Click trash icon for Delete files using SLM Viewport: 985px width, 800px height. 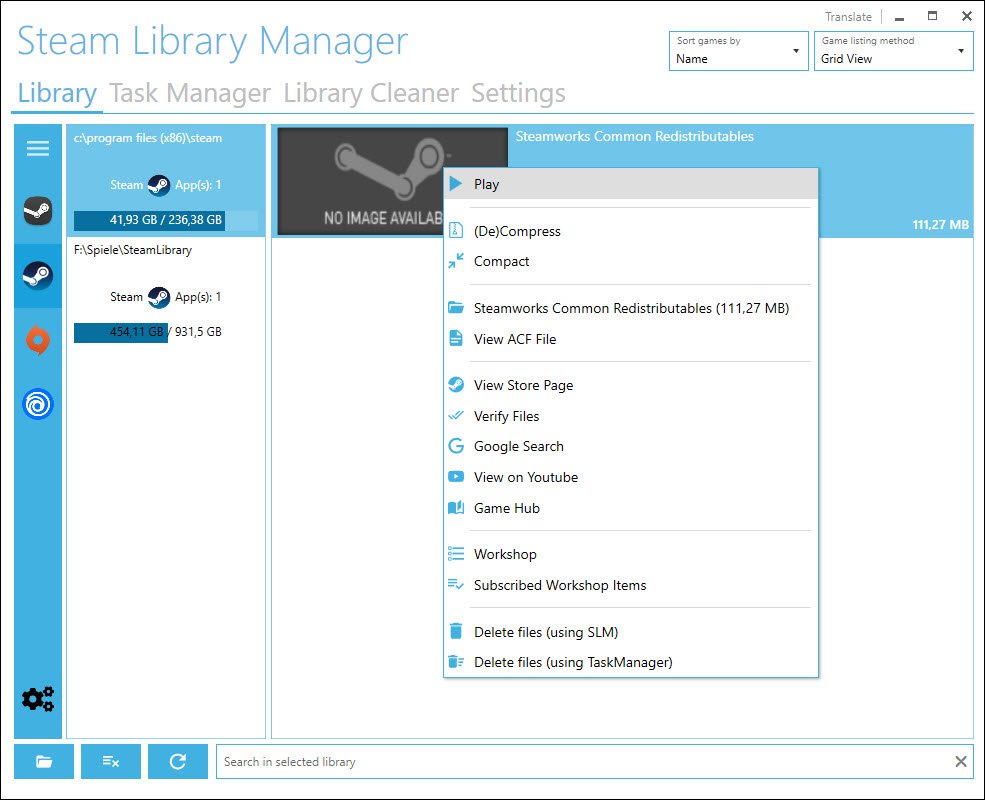tap(456, 631)
